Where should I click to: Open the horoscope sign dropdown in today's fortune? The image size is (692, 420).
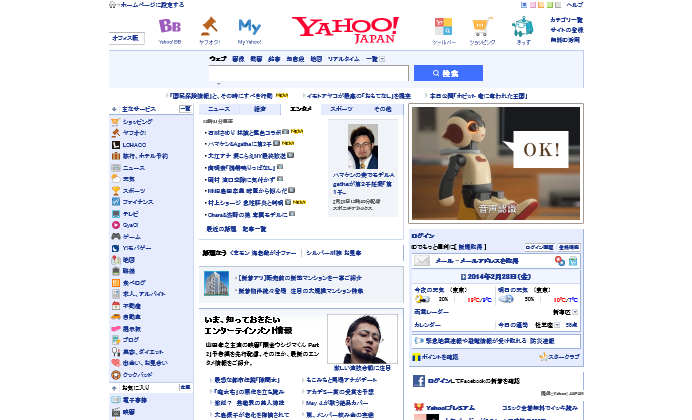pyautogui.click(x=557, y=325)
